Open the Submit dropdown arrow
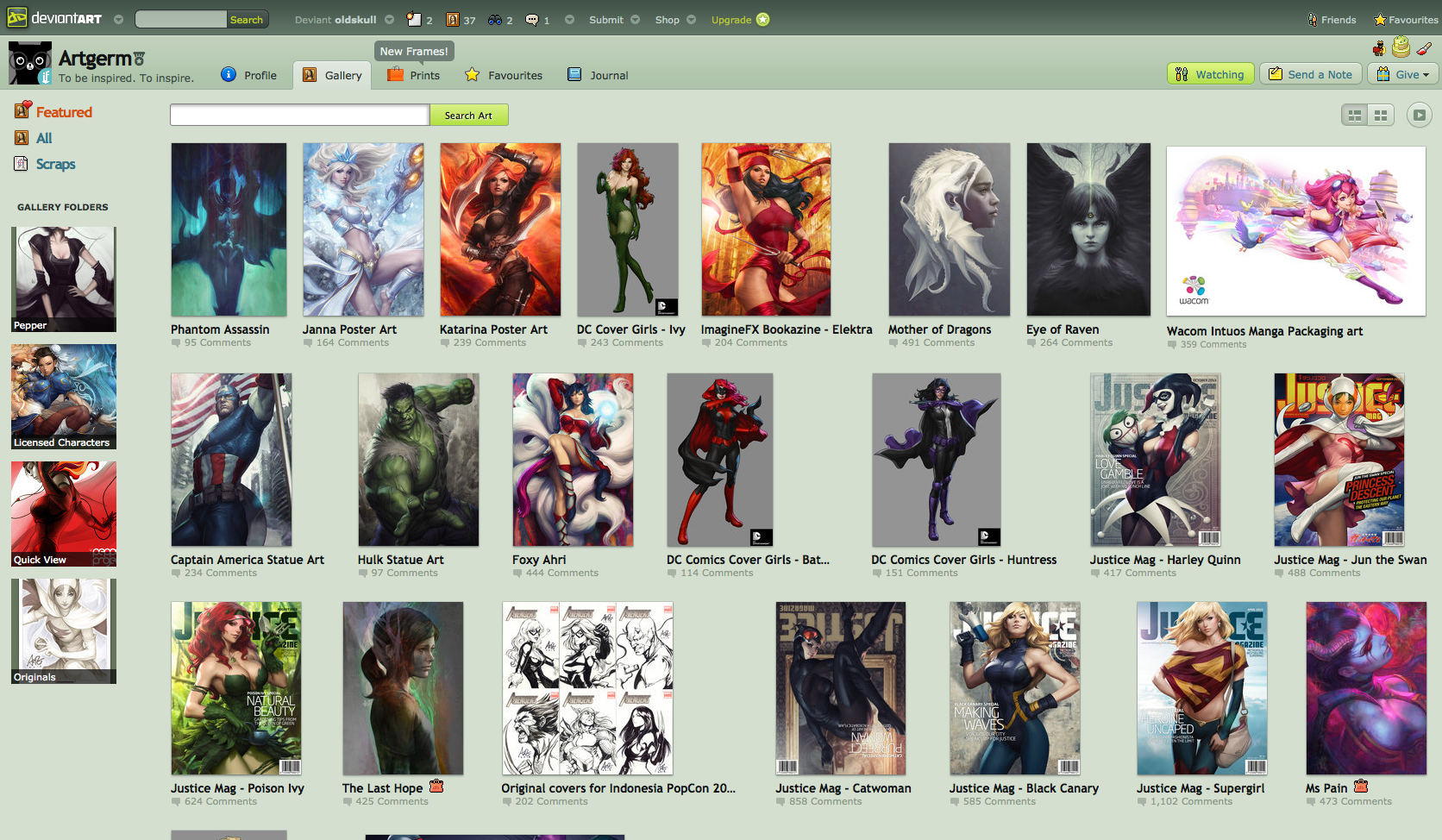Image resolution: width=1442 pixels, height=840 pixels. (x=636, y=19)
